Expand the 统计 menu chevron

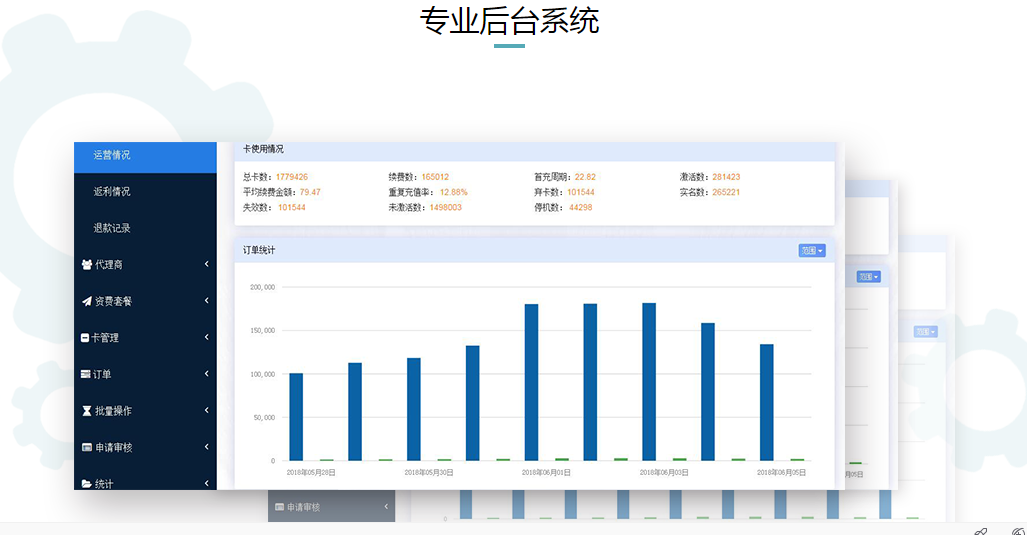[x=206, y=483]
